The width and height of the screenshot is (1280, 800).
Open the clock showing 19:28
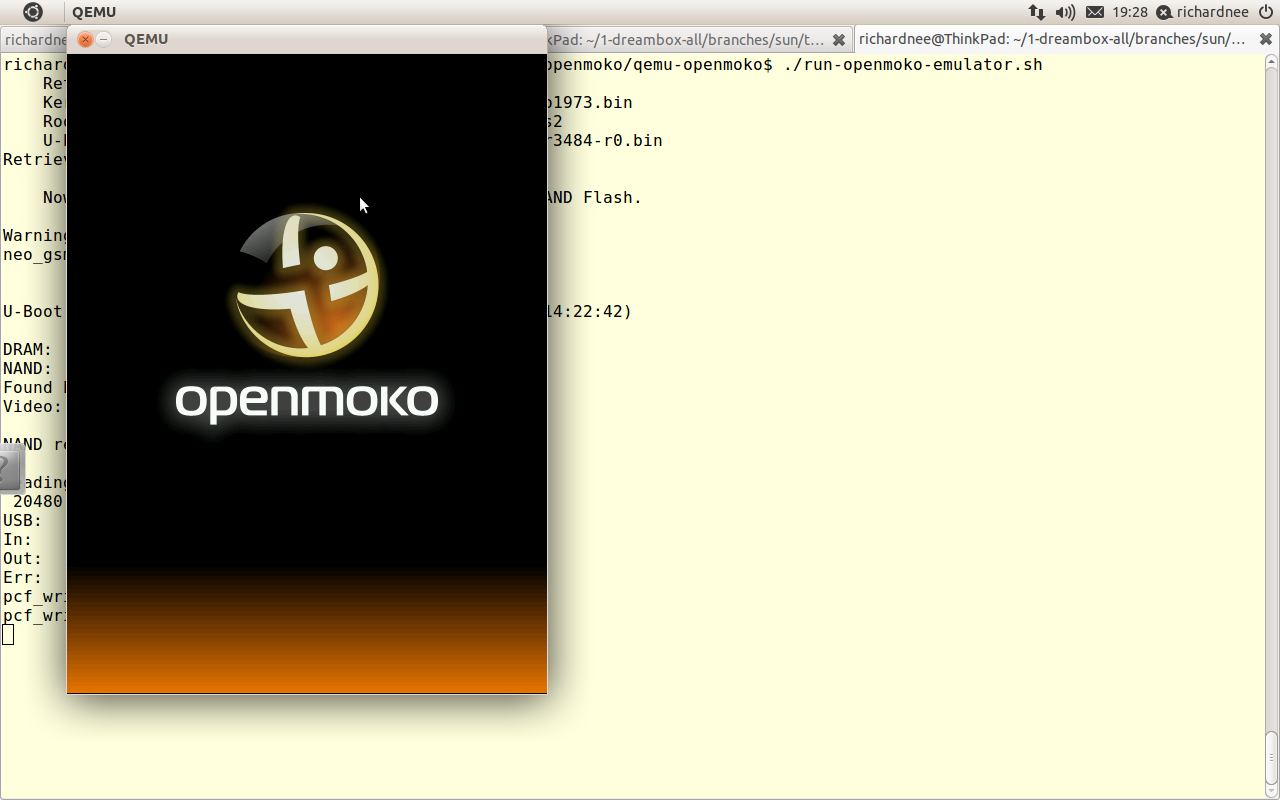(x=1130, y=12)
